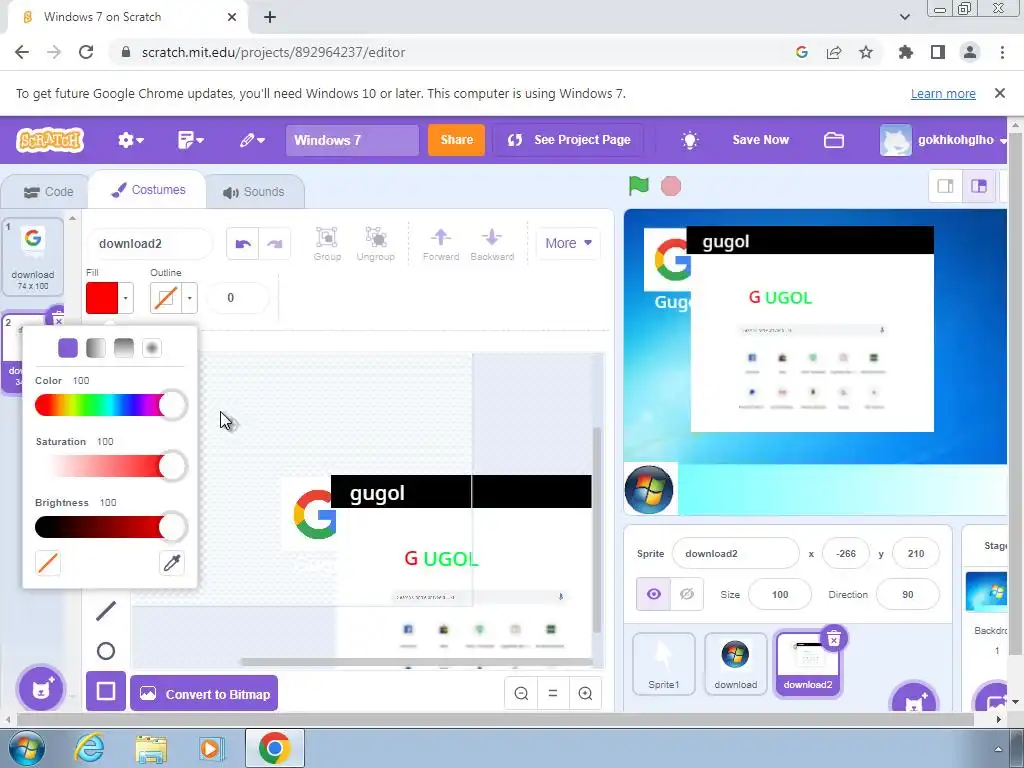
Task: Switch to the Sounds tab
Action: pos(254,192)
